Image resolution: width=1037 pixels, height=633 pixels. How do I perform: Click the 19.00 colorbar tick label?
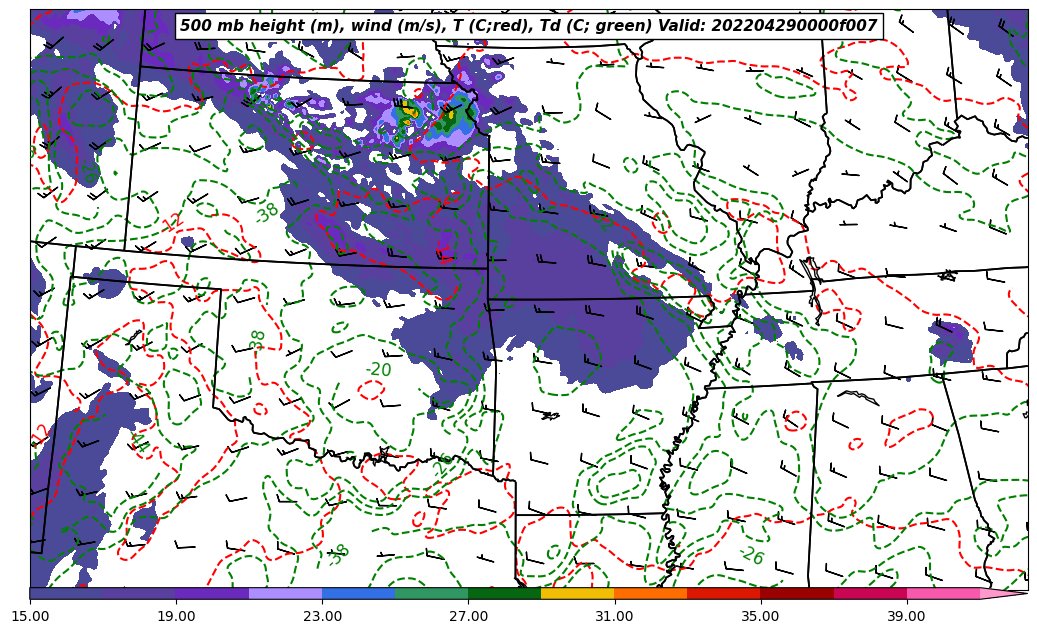[x=176, y=616]
